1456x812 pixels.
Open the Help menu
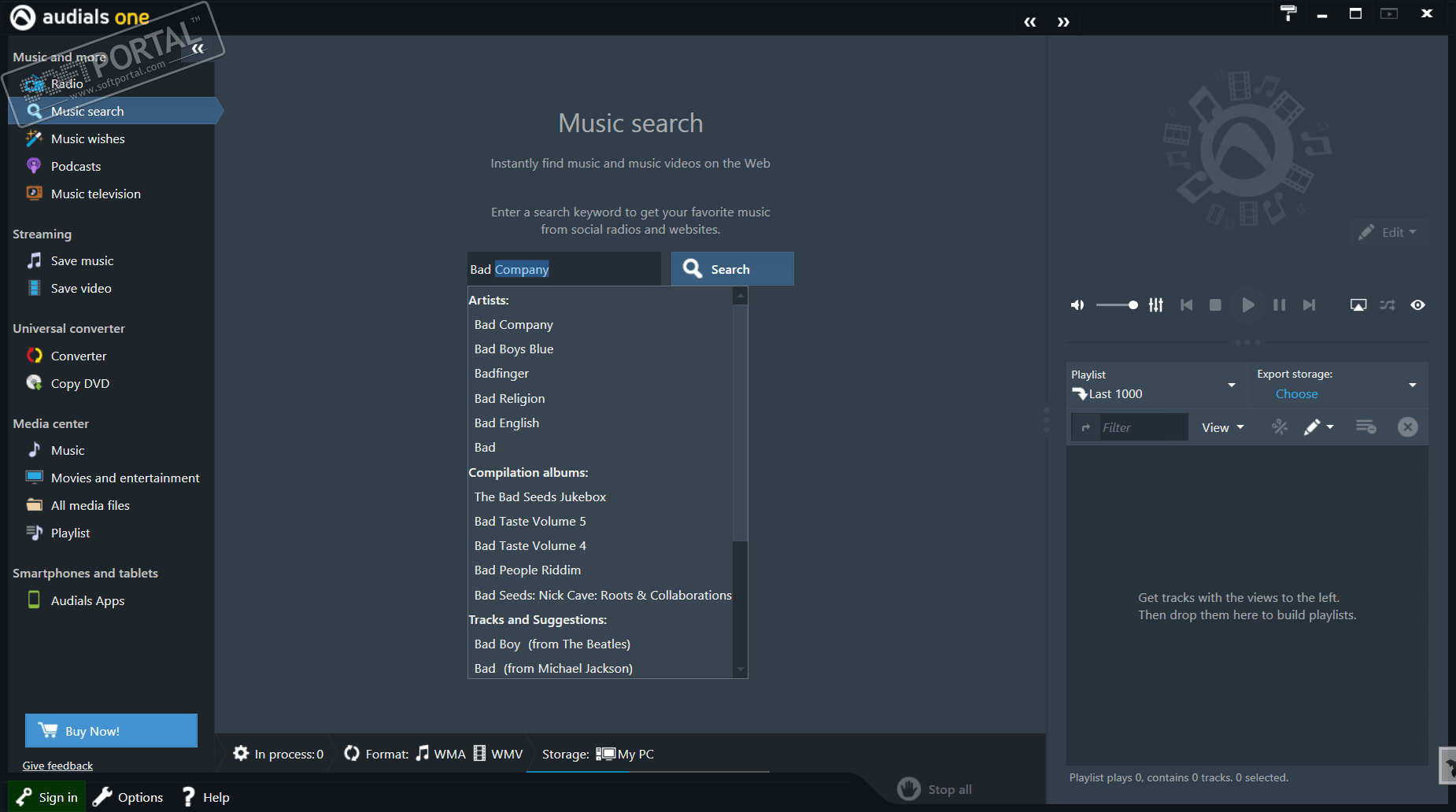pos(205,797)
